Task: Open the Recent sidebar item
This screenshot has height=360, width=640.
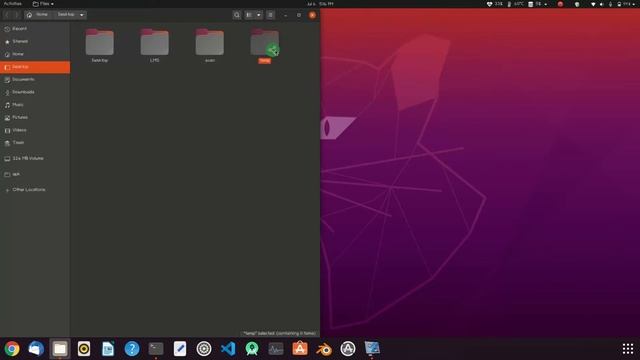Action: pos(35,29)
